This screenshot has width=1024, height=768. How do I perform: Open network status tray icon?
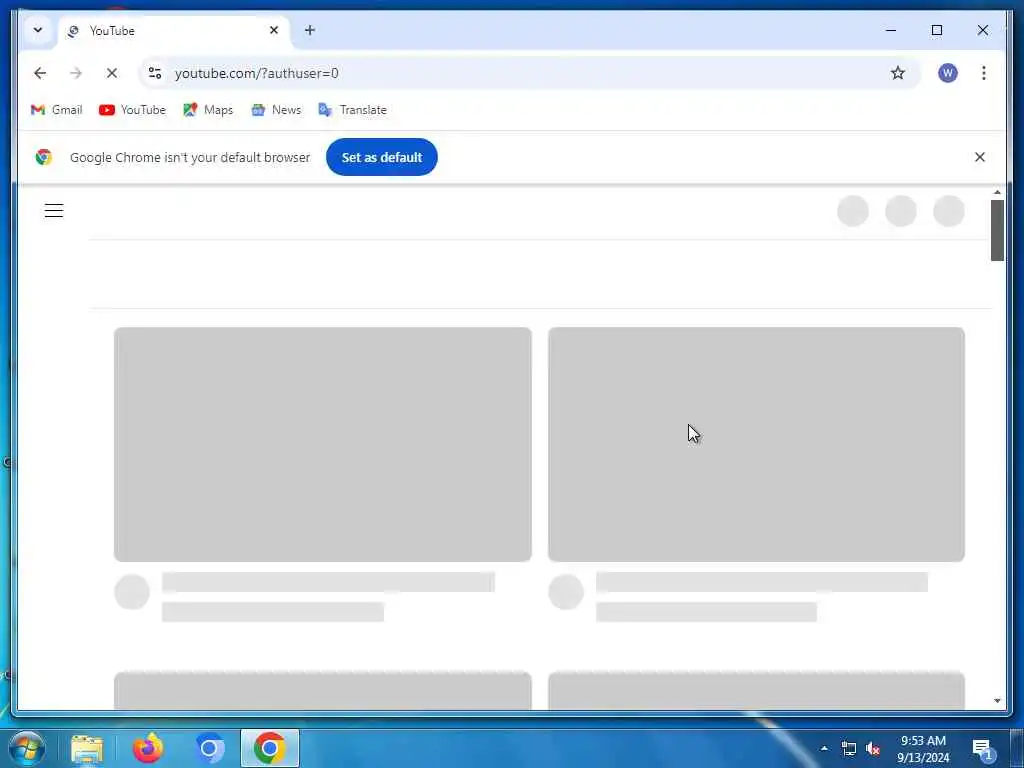click(x=848, y=748)
